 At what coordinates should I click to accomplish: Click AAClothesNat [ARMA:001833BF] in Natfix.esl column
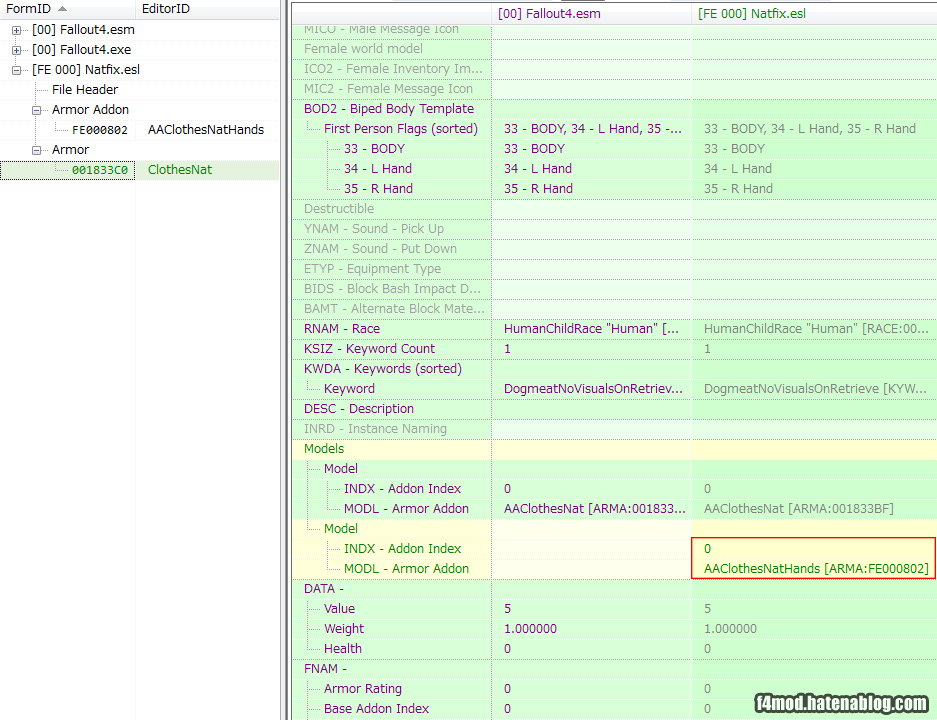[798, 508]
